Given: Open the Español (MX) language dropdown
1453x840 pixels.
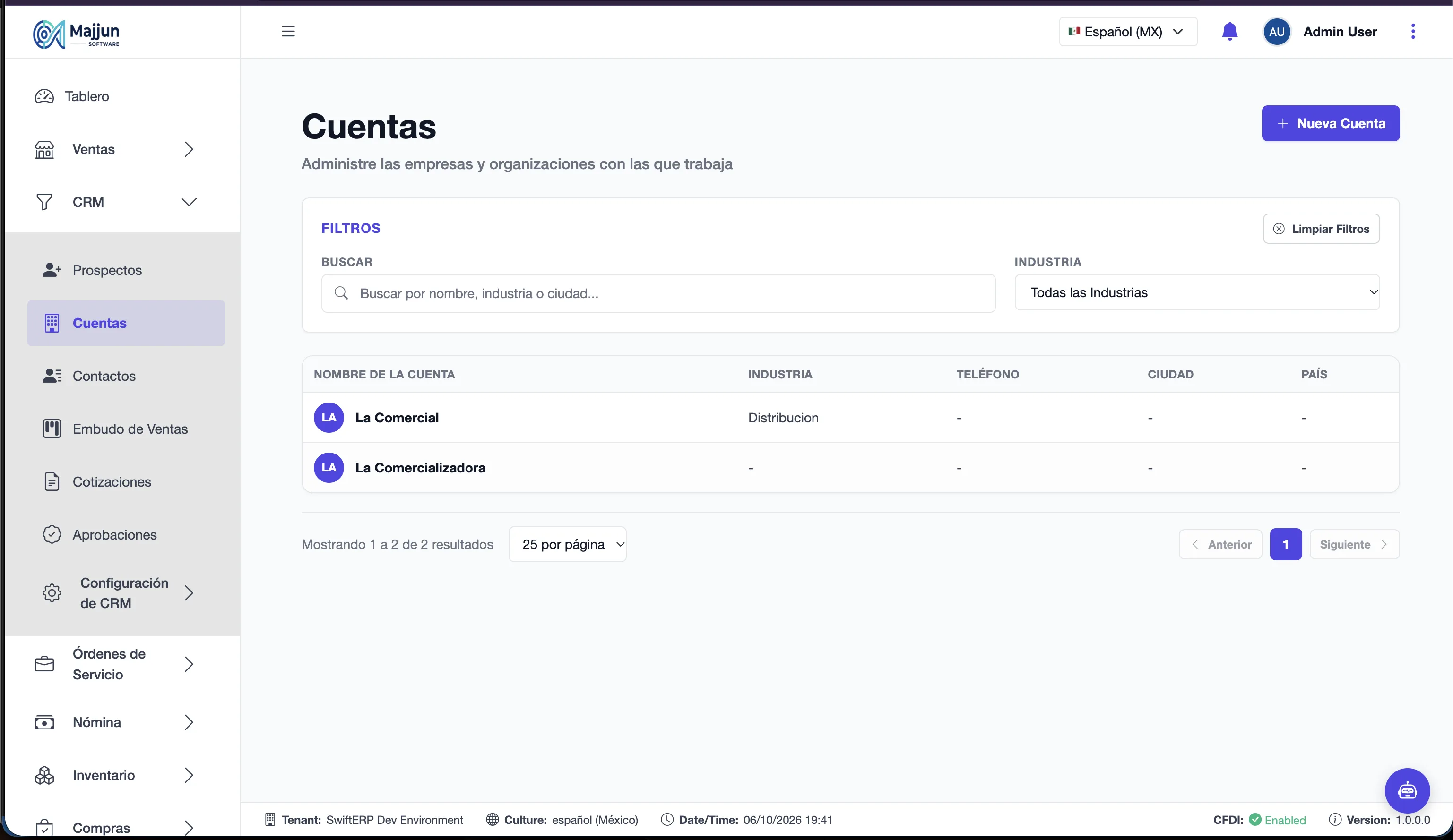Looking at the screenshot, I should (x=1128, y=32).
